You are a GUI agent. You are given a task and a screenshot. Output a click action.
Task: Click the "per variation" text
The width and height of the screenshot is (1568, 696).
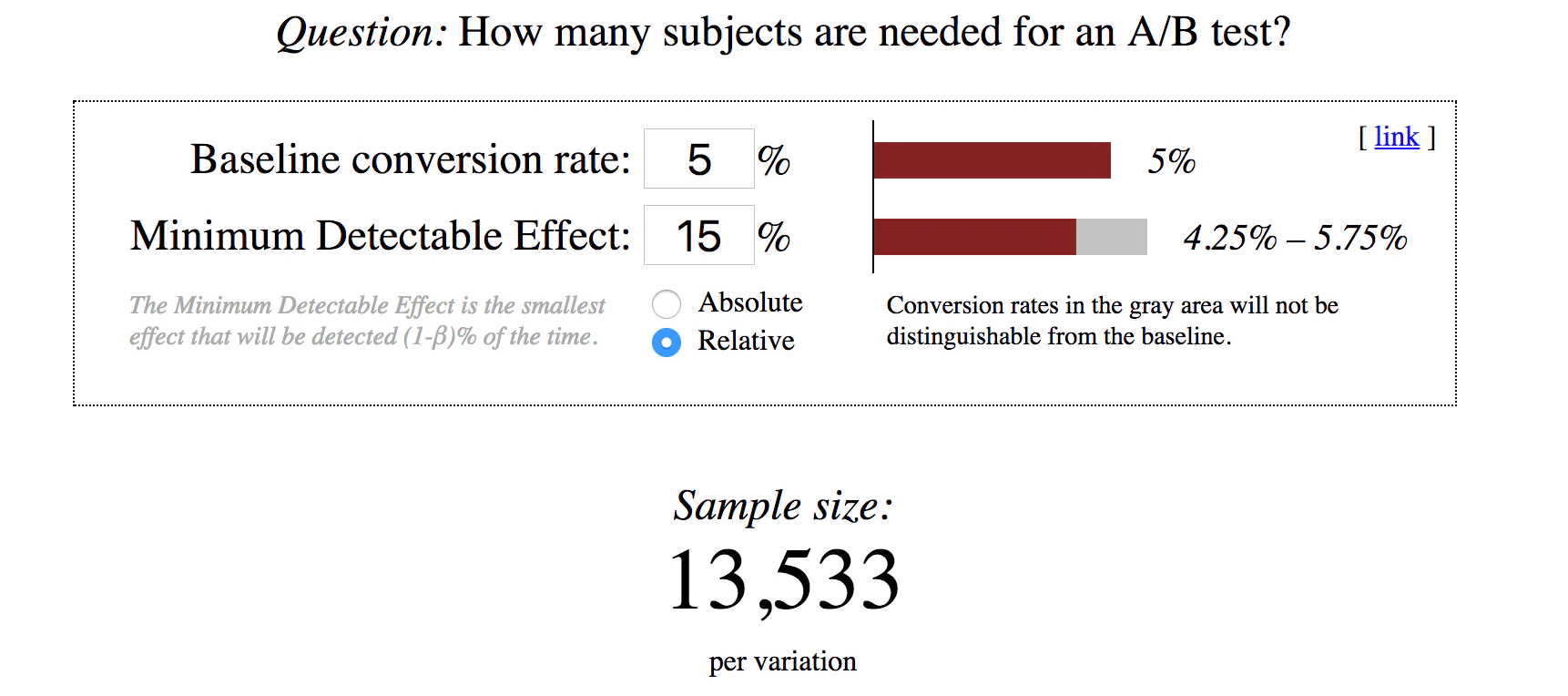pos(783,661)
